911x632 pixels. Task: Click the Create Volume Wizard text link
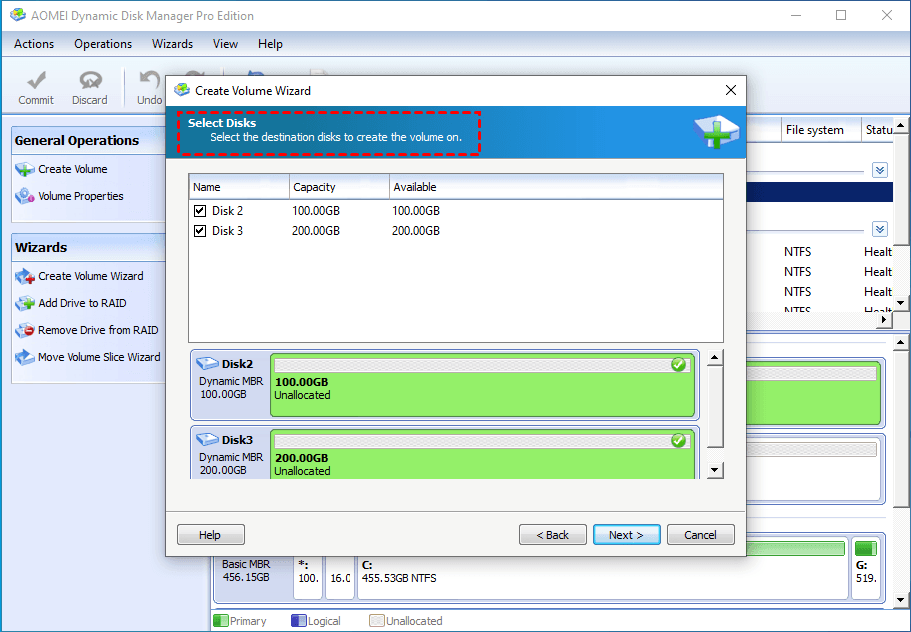91,276
